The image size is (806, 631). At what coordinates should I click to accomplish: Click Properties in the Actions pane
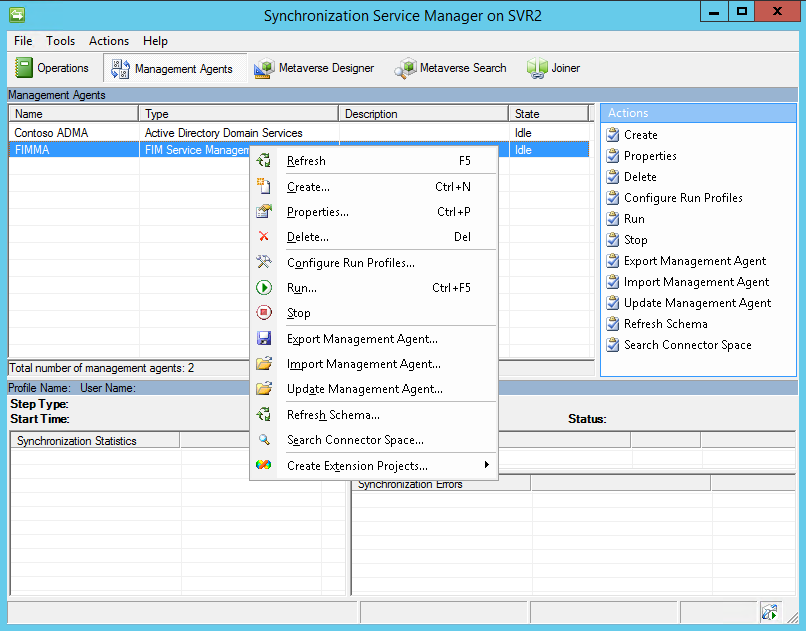click(x=650, y=156)
